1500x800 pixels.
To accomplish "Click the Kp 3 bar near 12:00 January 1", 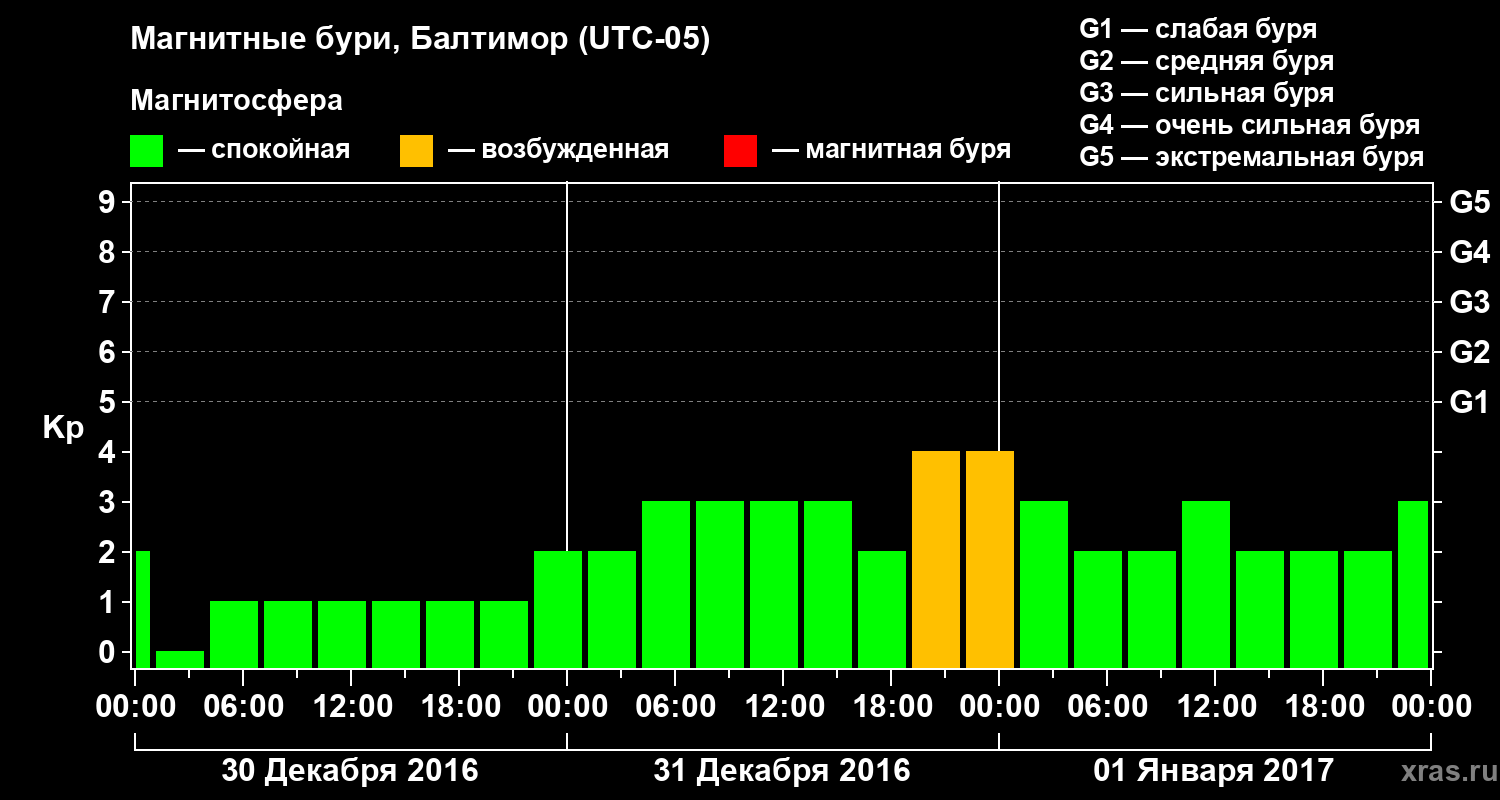I will click(1206, 585).
